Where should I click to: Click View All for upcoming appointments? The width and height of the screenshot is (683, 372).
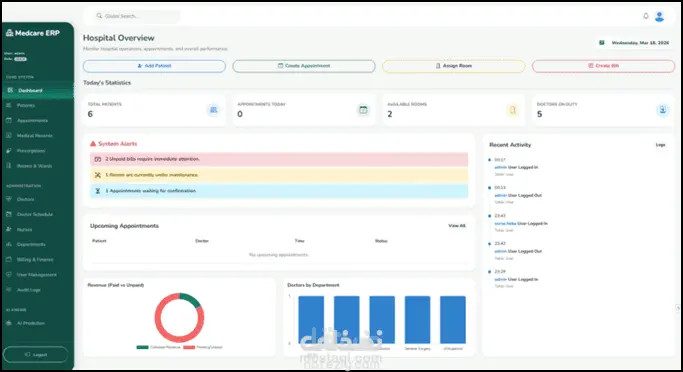tap(456, 226)
